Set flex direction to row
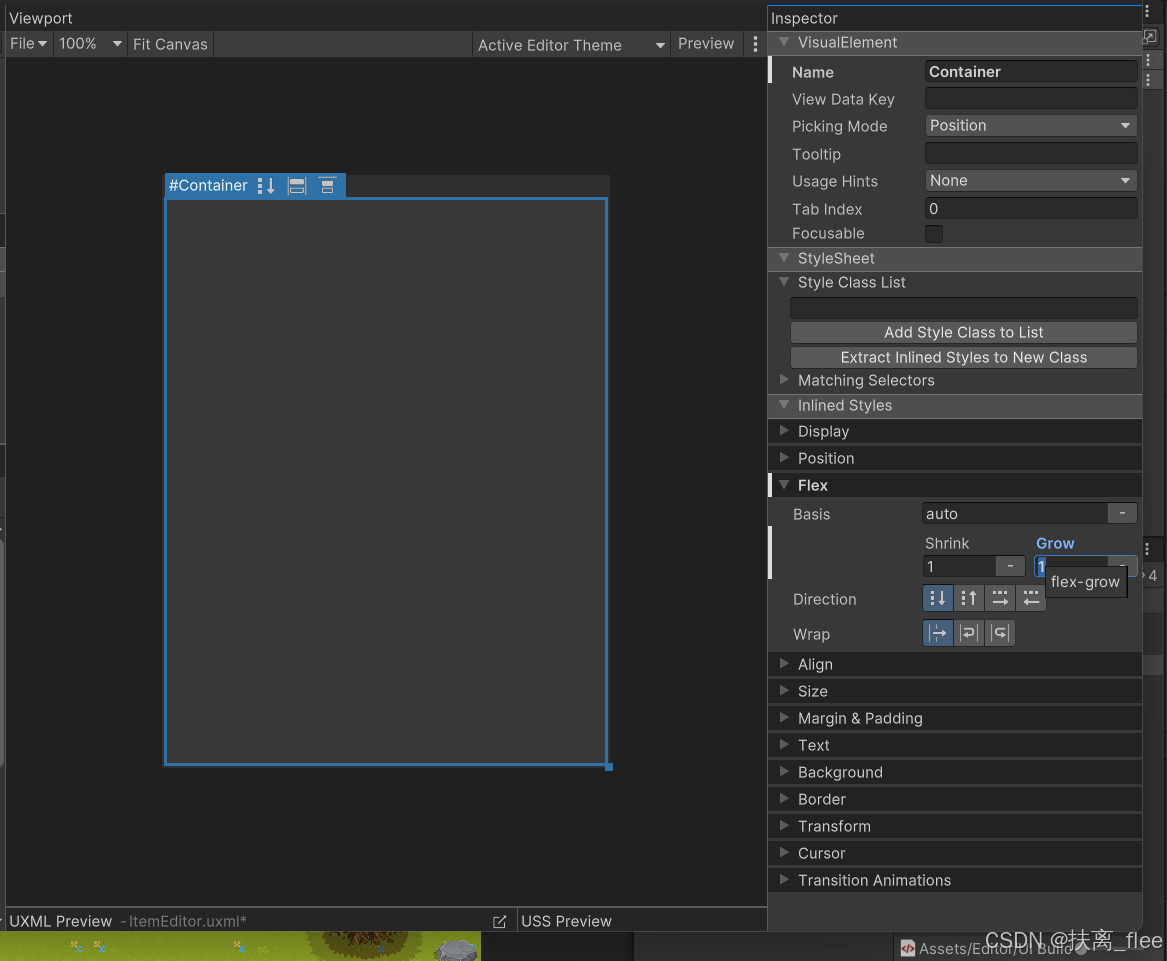 (1000, 598)
